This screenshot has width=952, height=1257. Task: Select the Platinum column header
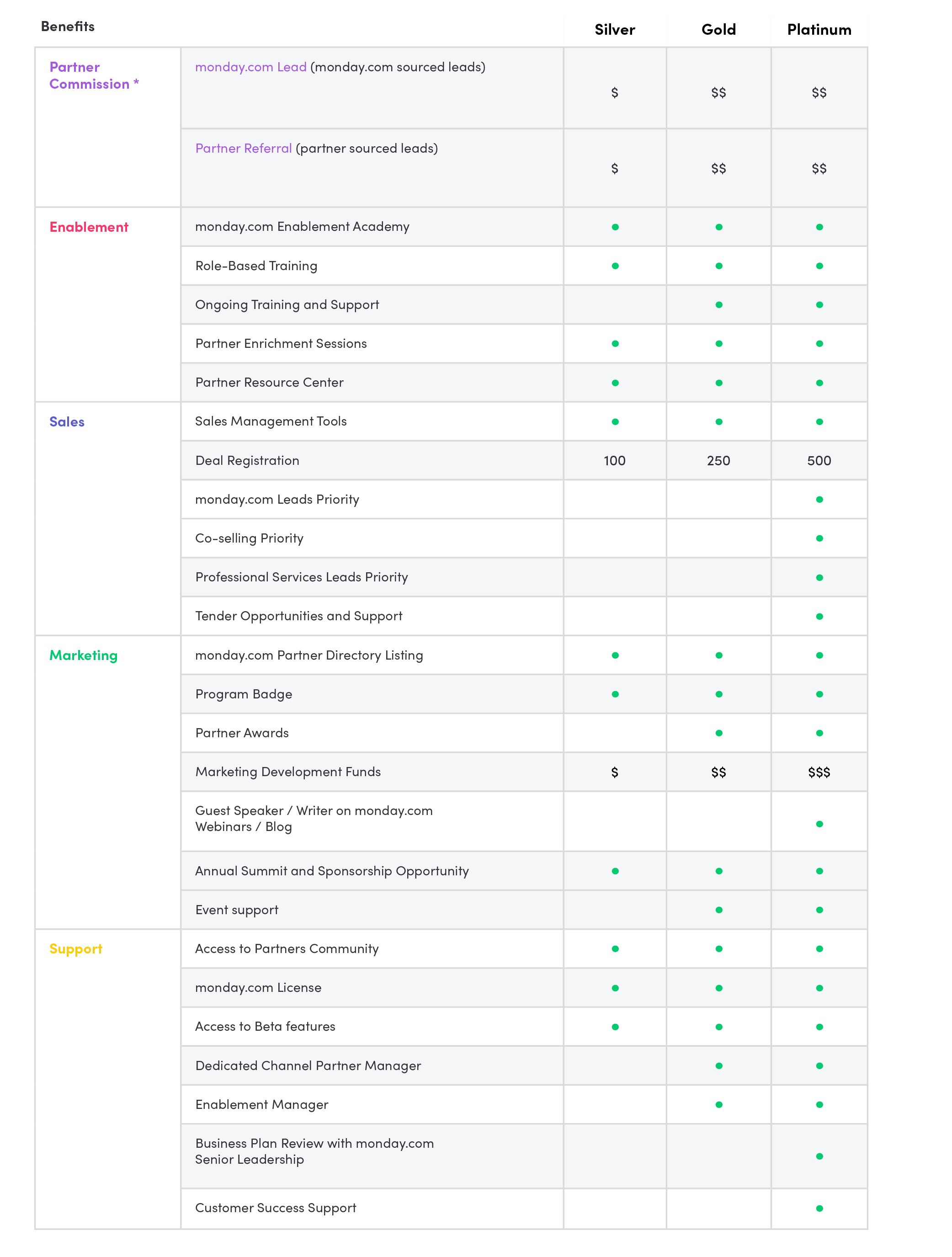click(819, 30)
